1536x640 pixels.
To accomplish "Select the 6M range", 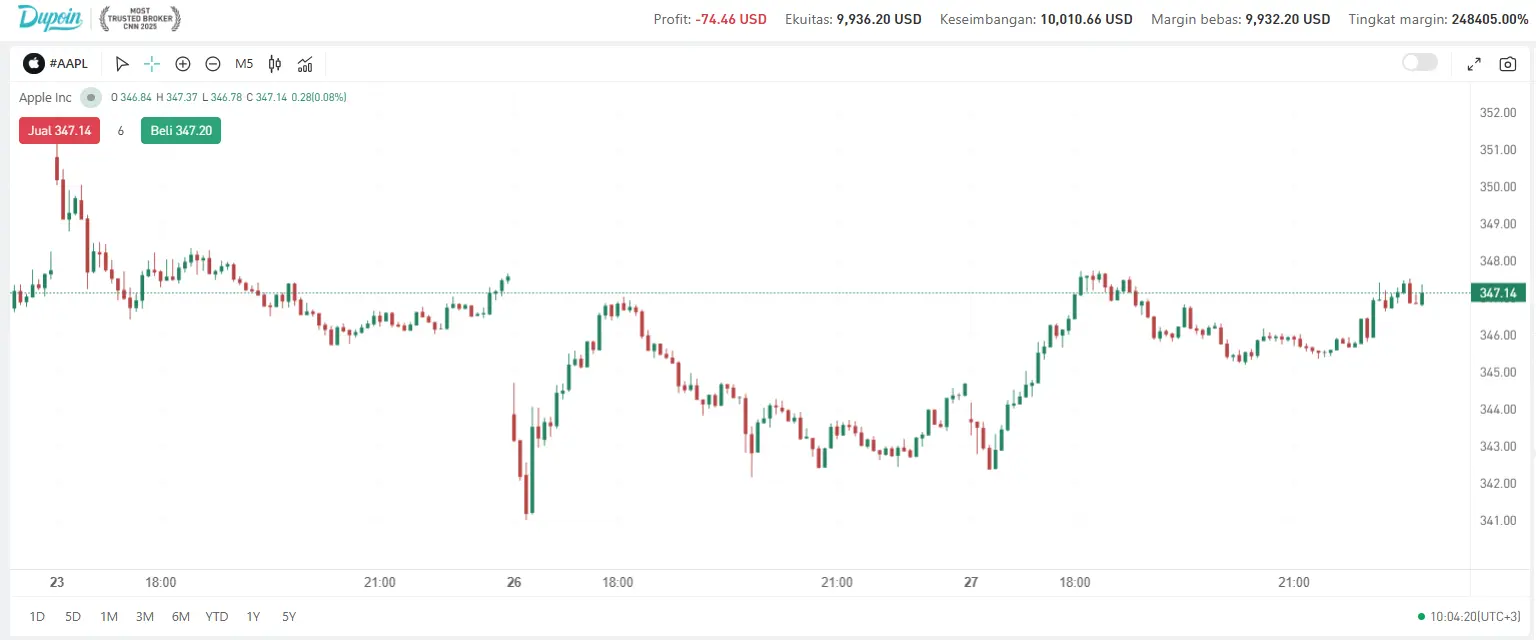I will tap(181, 617).
